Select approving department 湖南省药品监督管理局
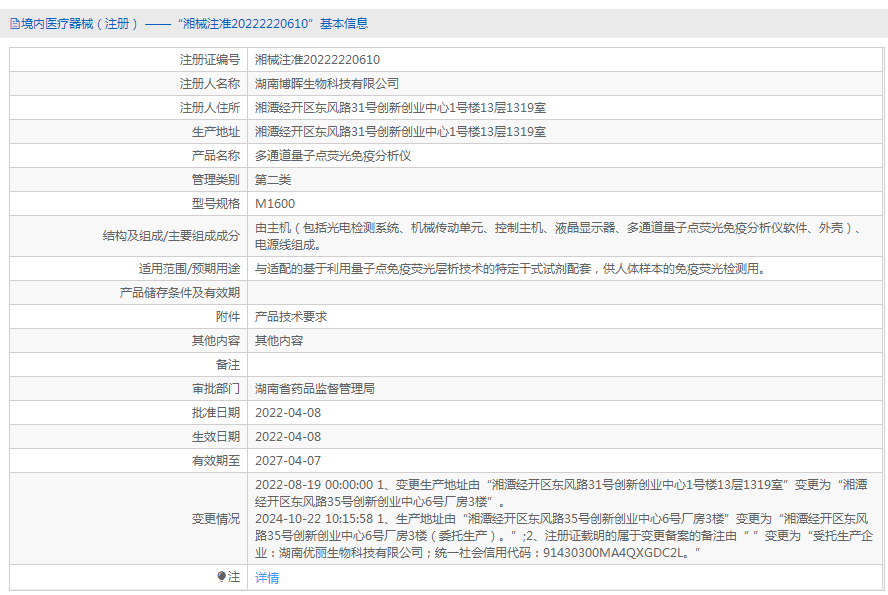This screenshot has width=888, height=595. (x=315, y=389)
